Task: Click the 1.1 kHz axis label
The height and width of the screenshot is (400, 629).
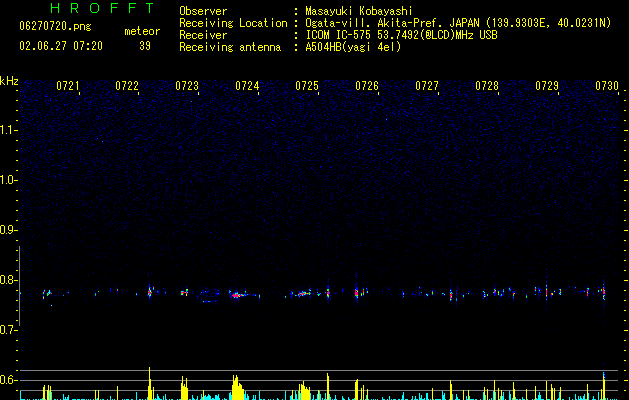Action: click(9, 130)
